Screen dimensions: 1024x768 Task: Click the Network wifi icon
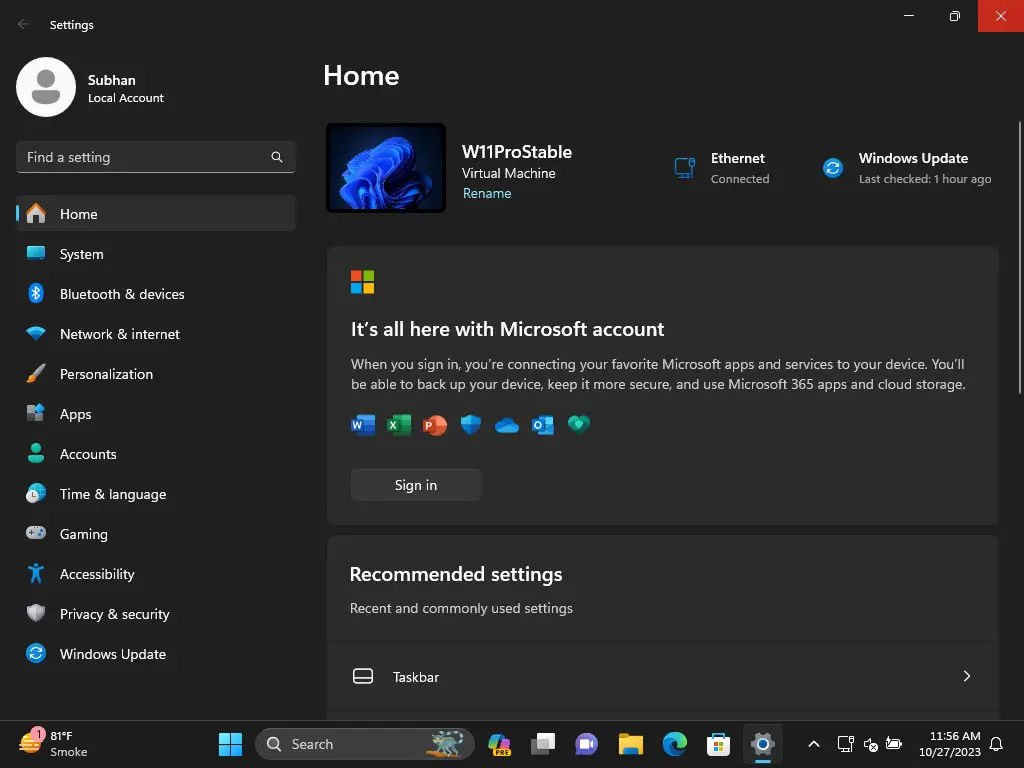(36, 333)
